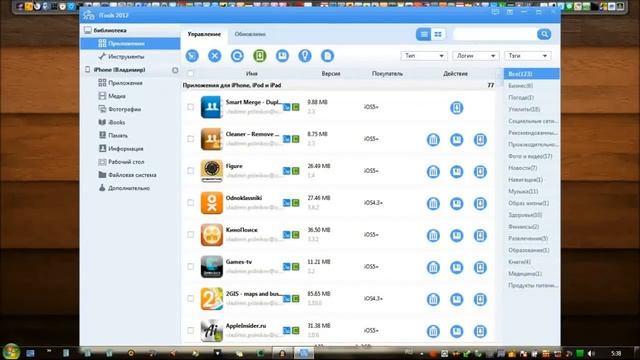This screenshot has height=360, width=640.
Task: Sort by the Имя column header
Action: [x=252, y=74]
